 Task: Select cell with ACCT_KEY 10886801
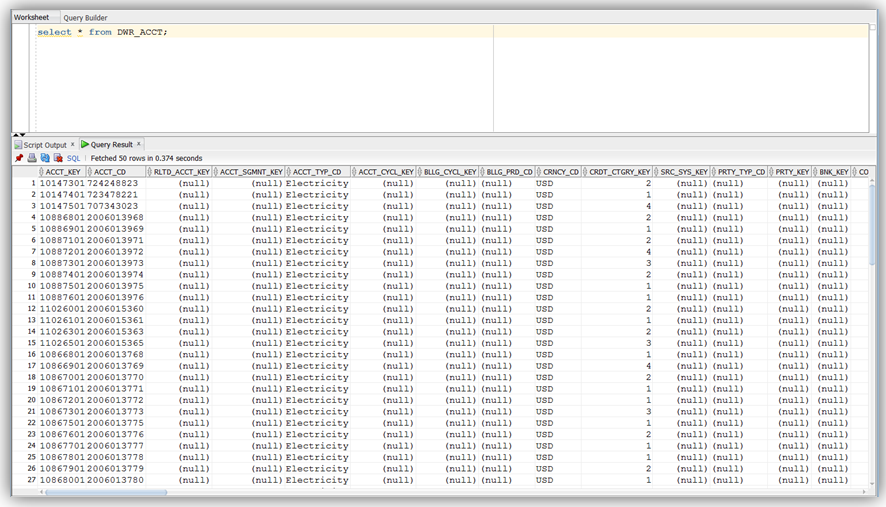pyautogui.click(x=62, y=218)
